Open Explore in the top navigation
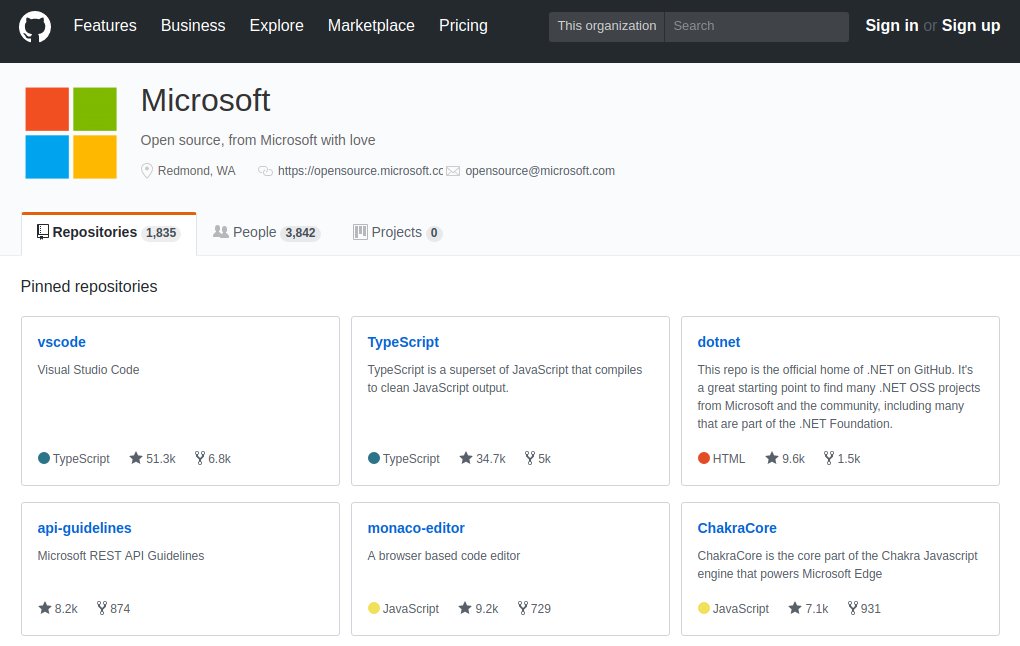The height and width of the screenshot is (646, 1020). click(x=276, y=25)
